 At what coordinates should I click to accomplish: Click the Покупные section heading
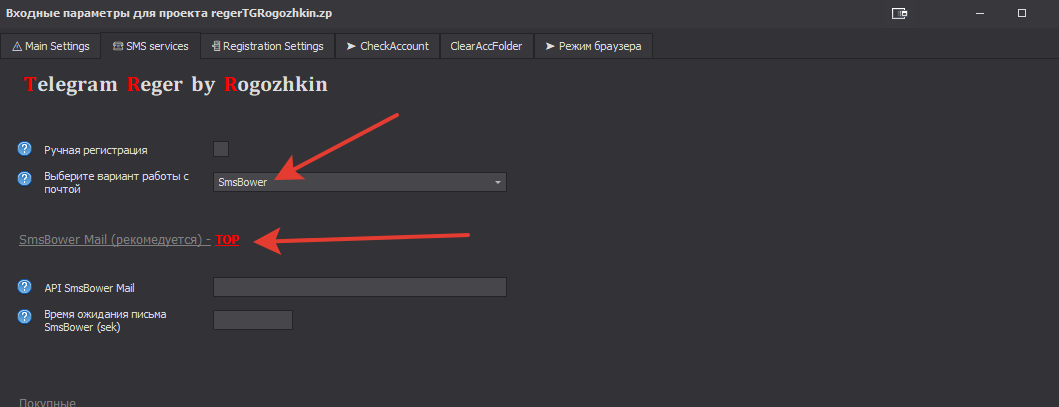pos(47,402)
